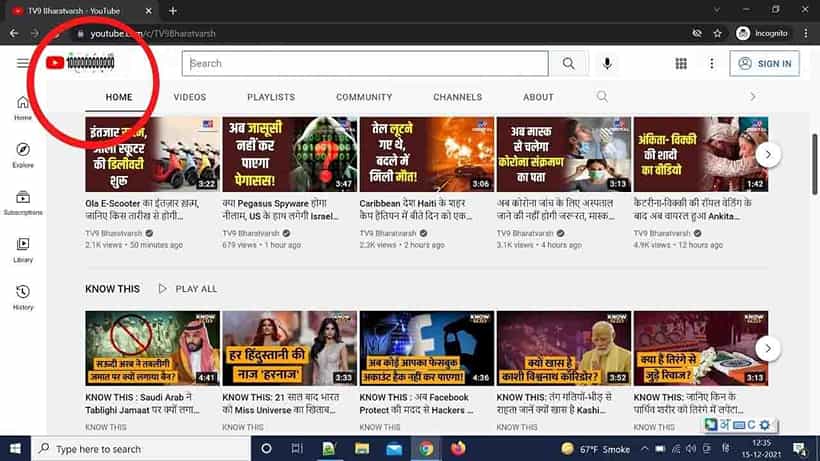
Task: Click weather 67°F Smoke in taskbar
Action: pos(595,449)
